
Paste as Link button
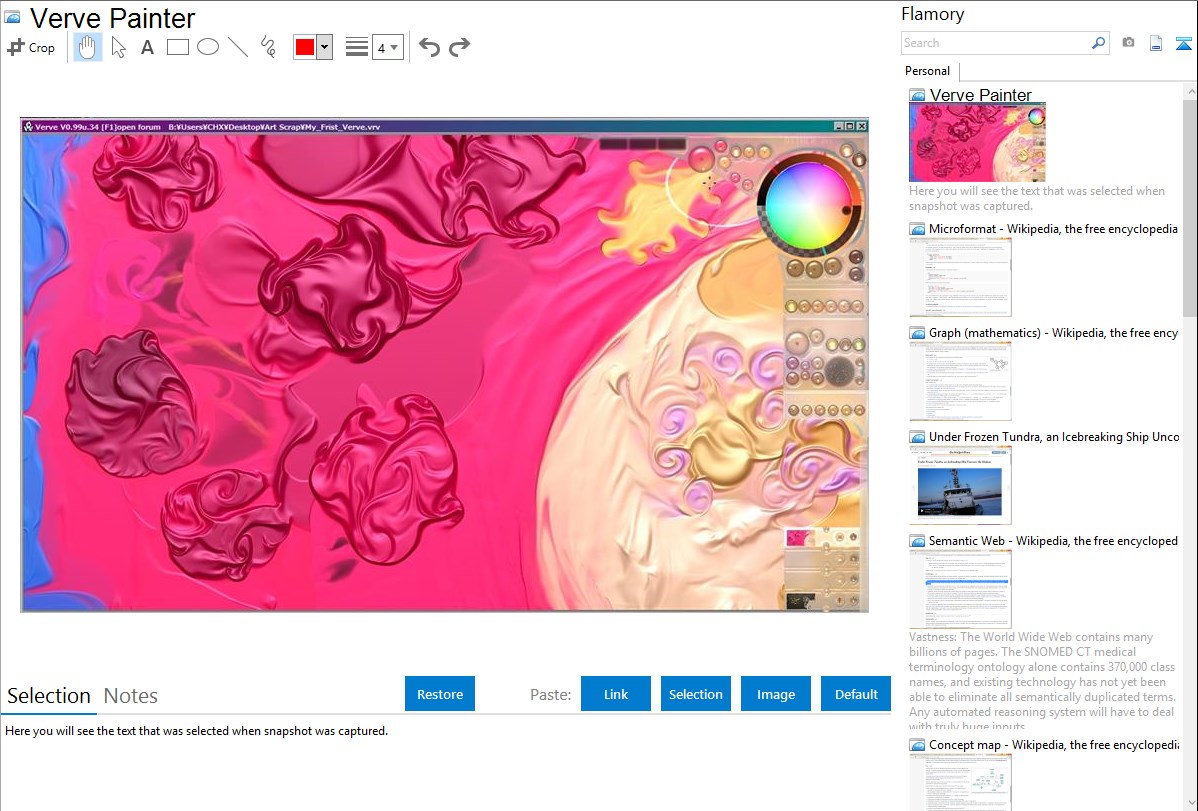616,693
